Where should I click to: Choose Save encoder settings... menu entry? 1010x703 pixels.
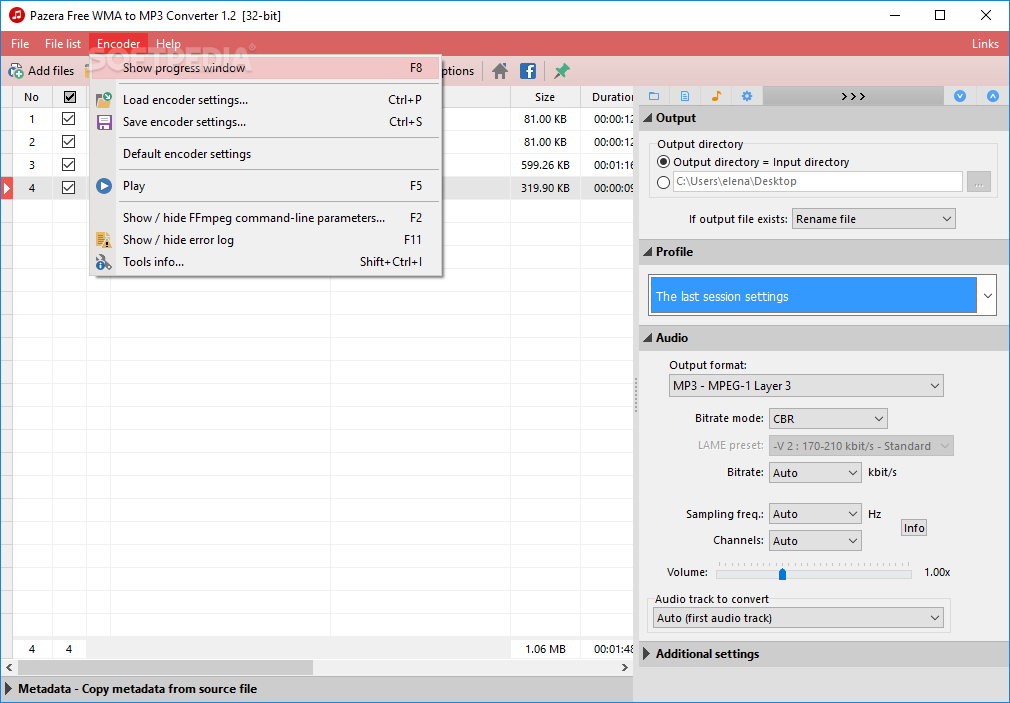point(265,122)
